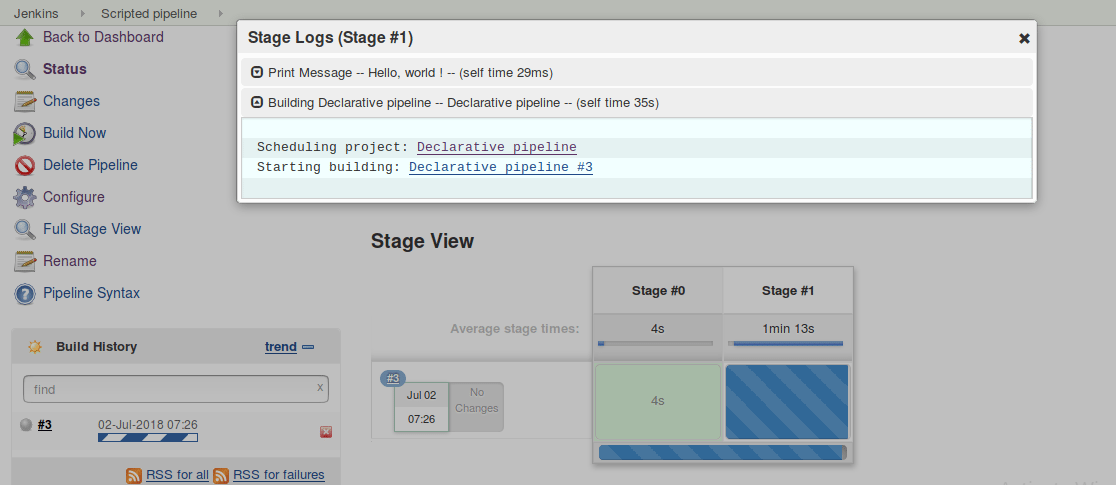This screenshot has height=485, width=1116.
Task: Collapse the Building Declarative pipeline log entry
Action: pyautogui.click(x=257, y=103)
